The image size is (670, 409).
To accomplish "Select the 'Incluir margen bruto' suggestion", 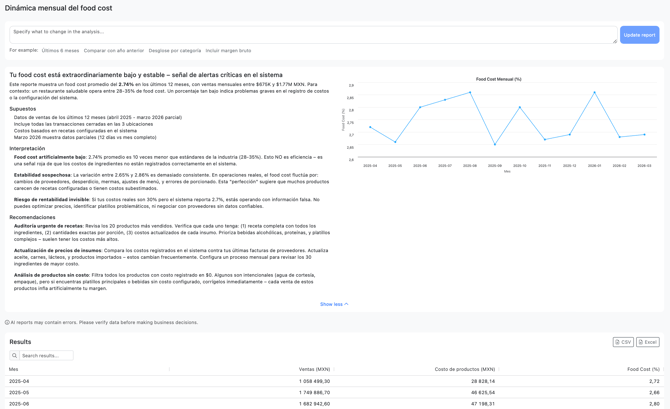I will click(228, 51).
